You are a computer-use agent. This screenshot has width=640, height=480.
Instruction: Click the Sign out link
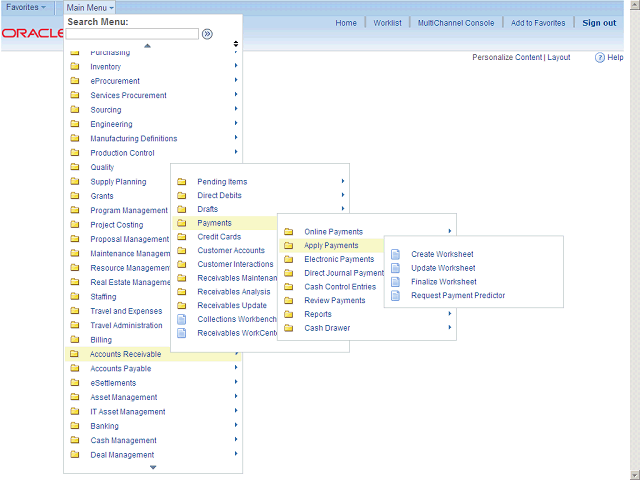point(599,23)
